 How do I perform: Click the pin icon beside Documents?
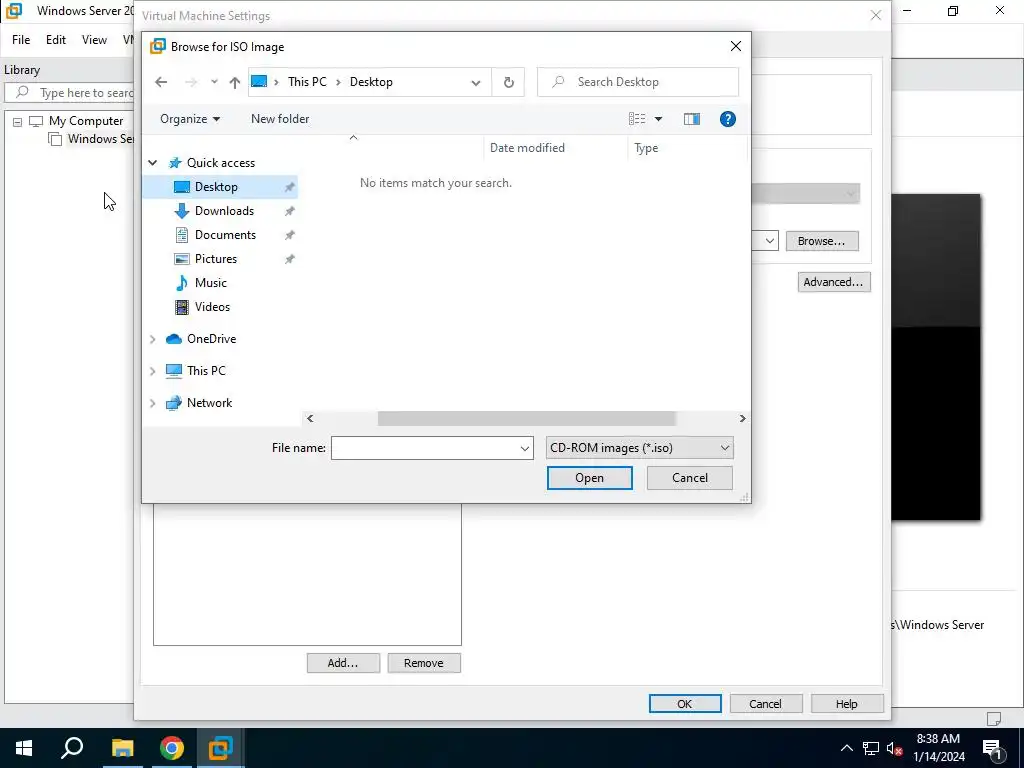(289, 235)
